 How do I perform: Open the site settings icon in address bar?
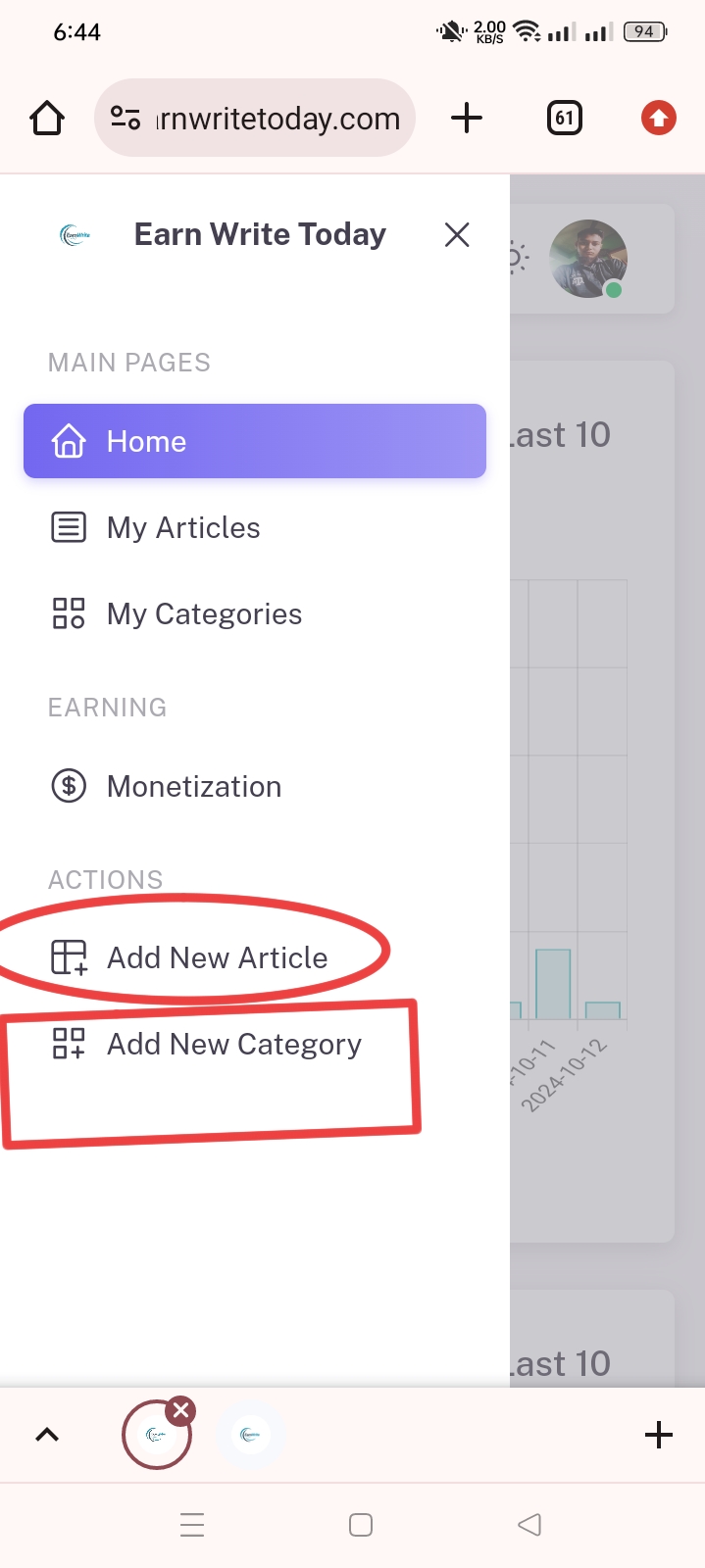pos(126,119)
